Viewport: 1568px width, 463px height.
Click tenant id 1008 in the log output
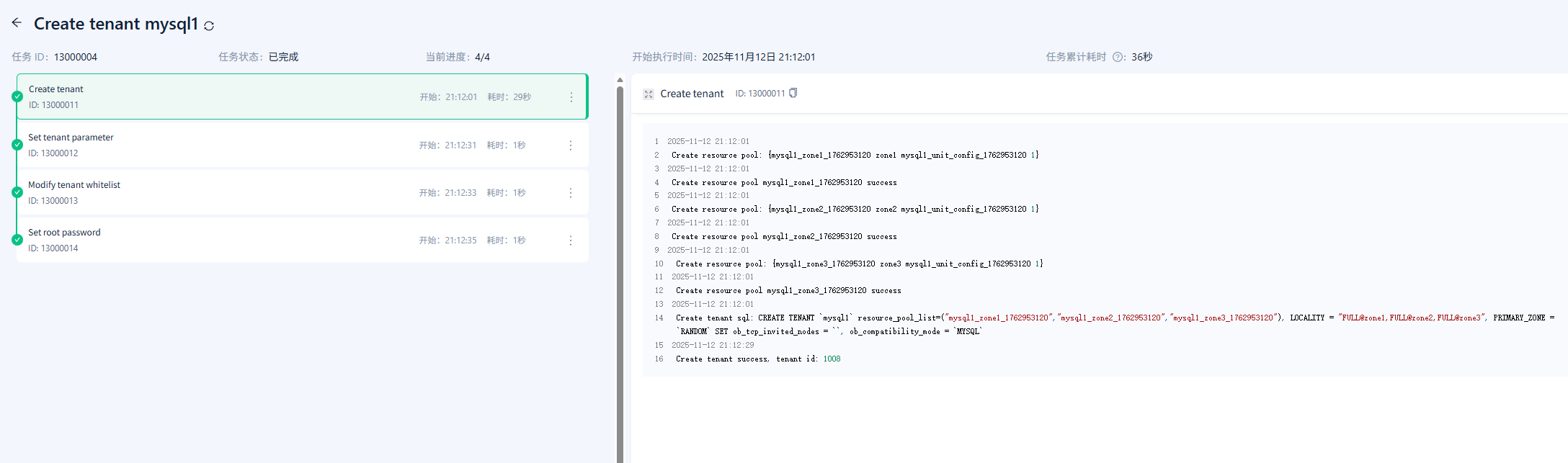click(832, 359)
